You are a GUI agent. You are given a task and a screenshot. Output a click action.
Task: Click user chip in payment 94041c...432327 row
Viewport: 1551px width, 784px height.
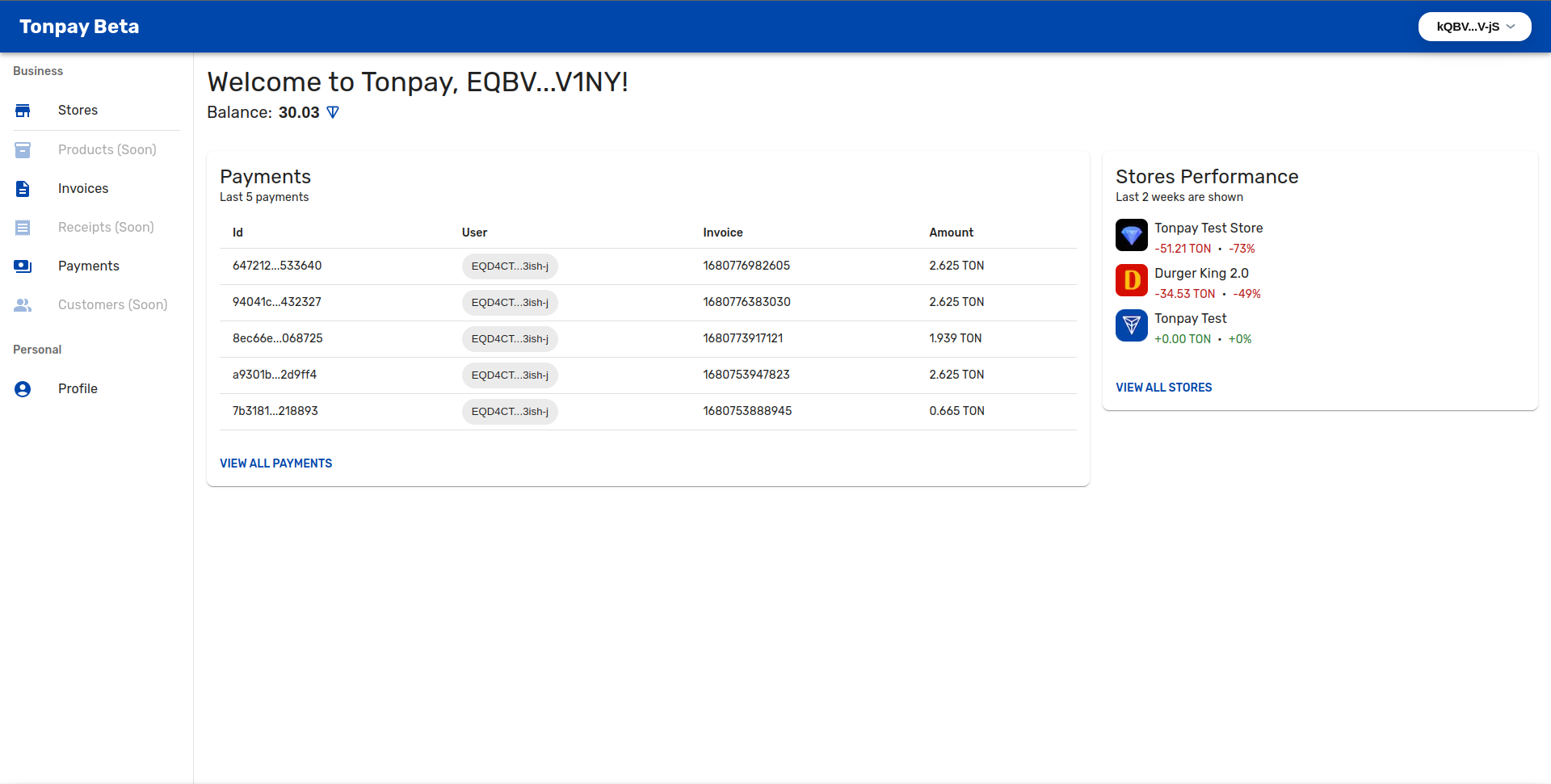coord(510,303)
